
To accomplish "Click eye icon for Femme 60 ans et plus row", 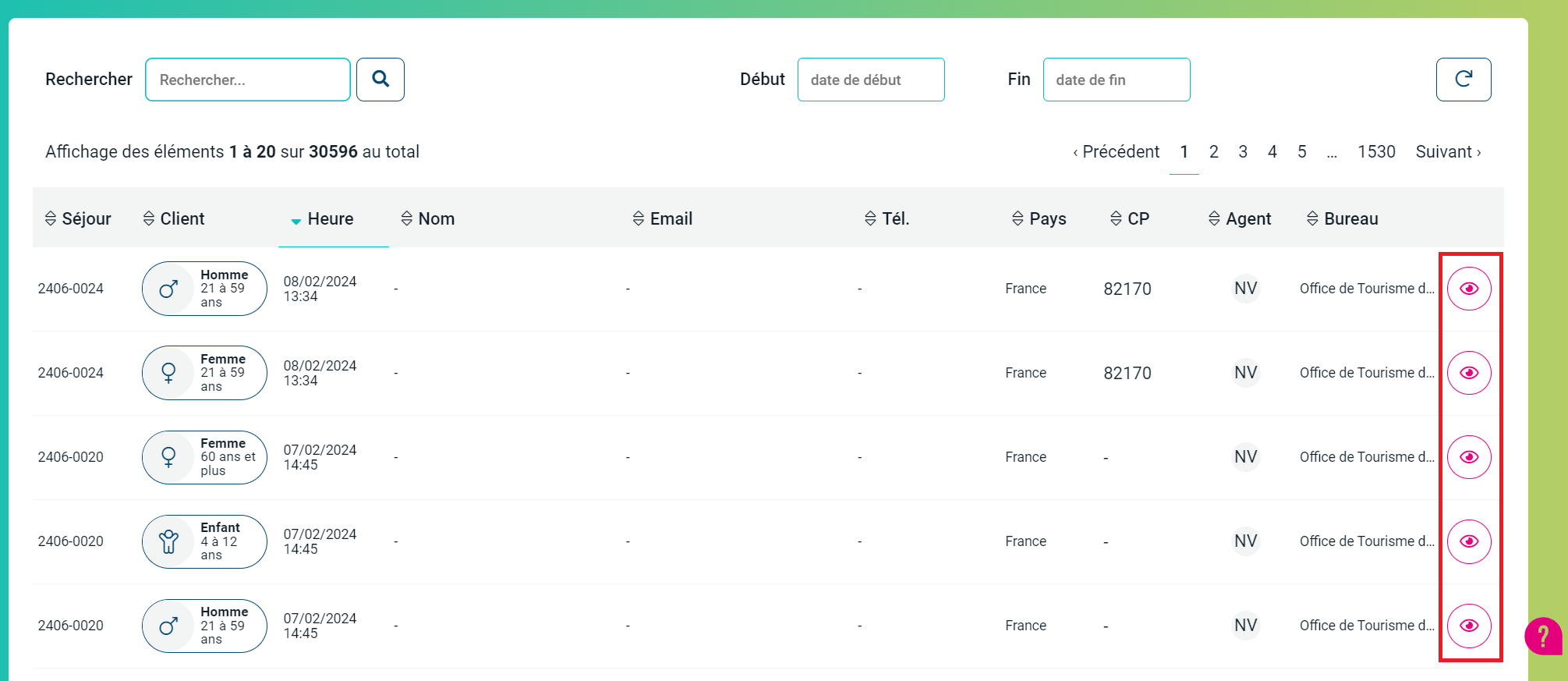I will [x=1469, y=457].
